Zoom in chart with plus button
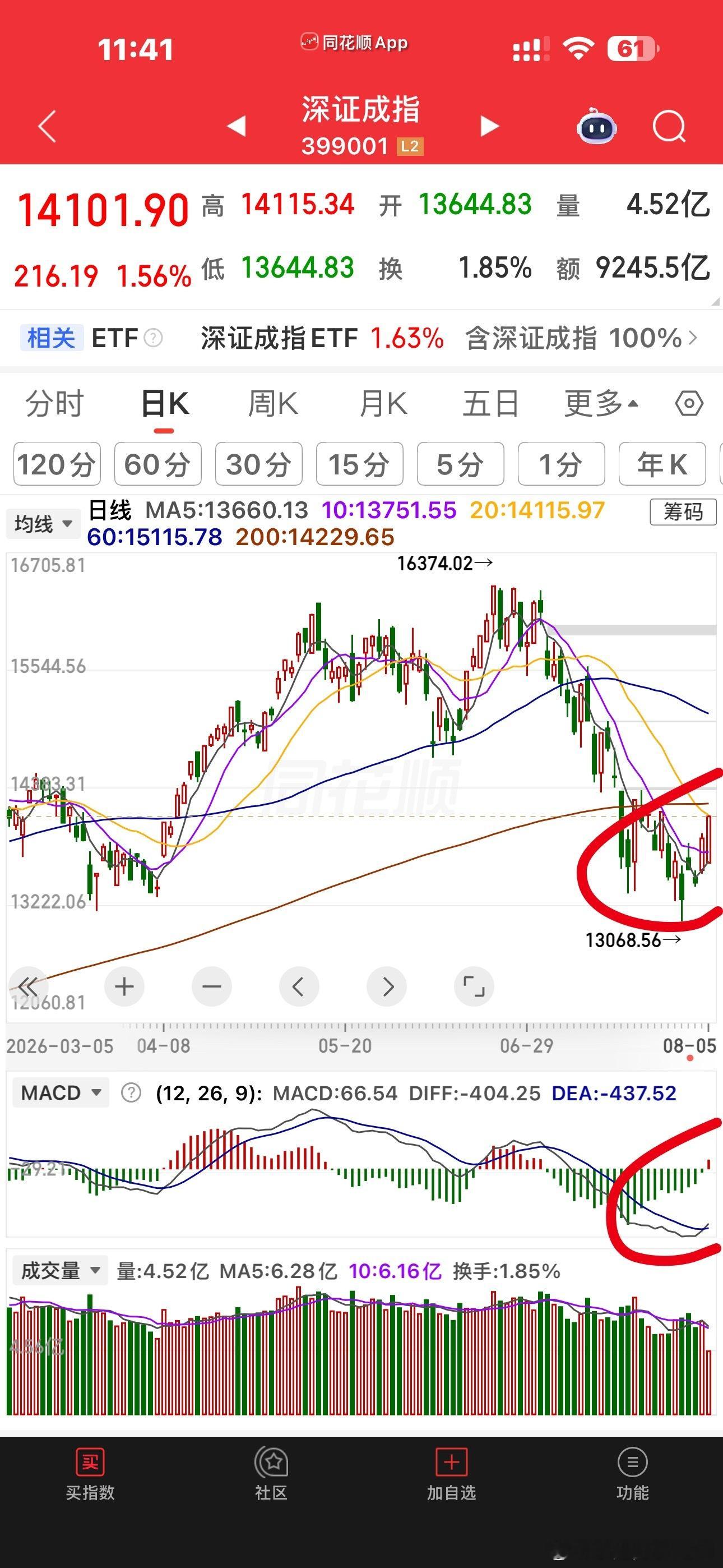723x1568 pixels. click(x=124, y=986)
